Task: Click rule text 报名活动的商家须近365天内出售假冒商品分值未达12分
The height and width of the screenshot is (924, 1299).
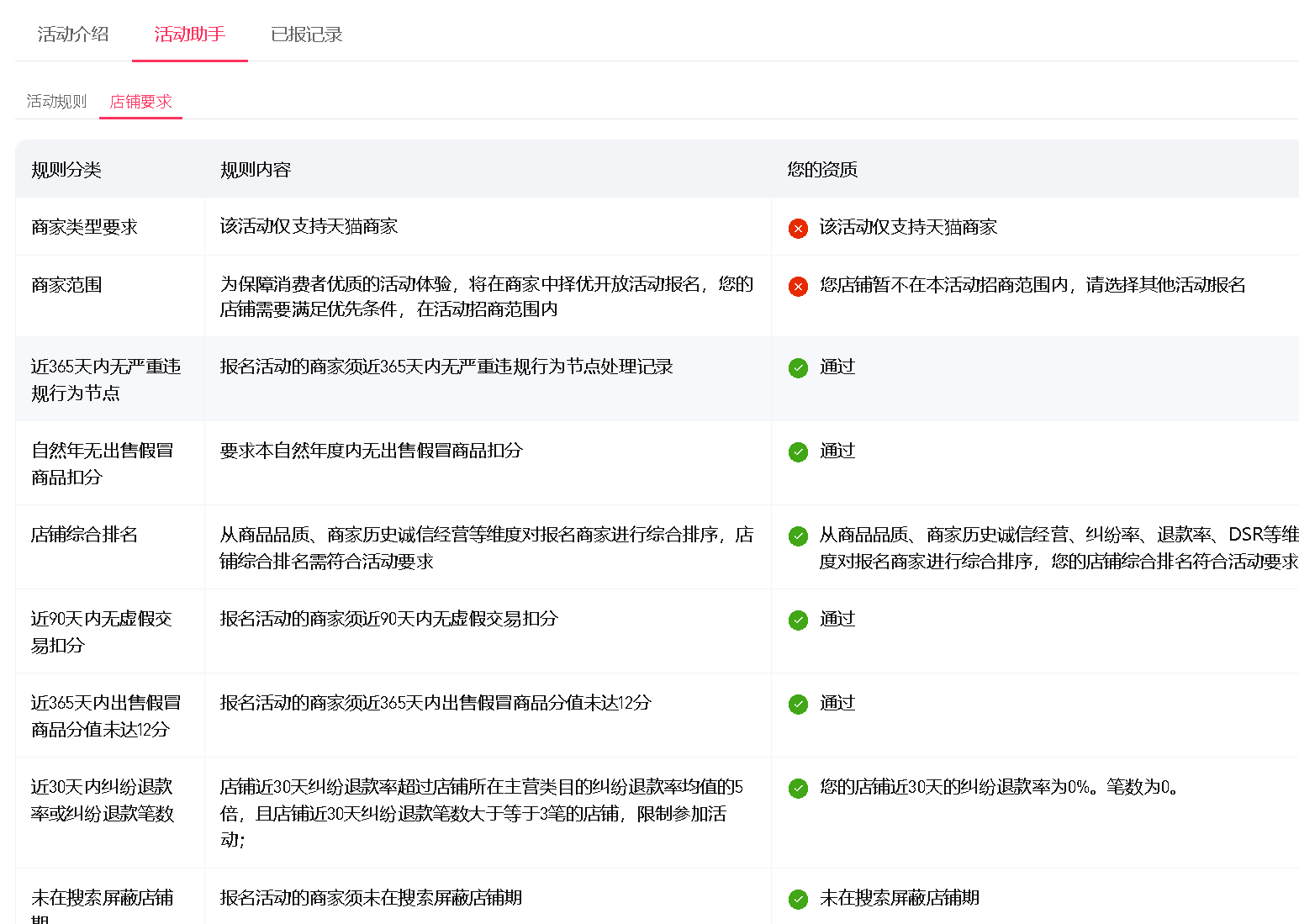Action: 436,703
